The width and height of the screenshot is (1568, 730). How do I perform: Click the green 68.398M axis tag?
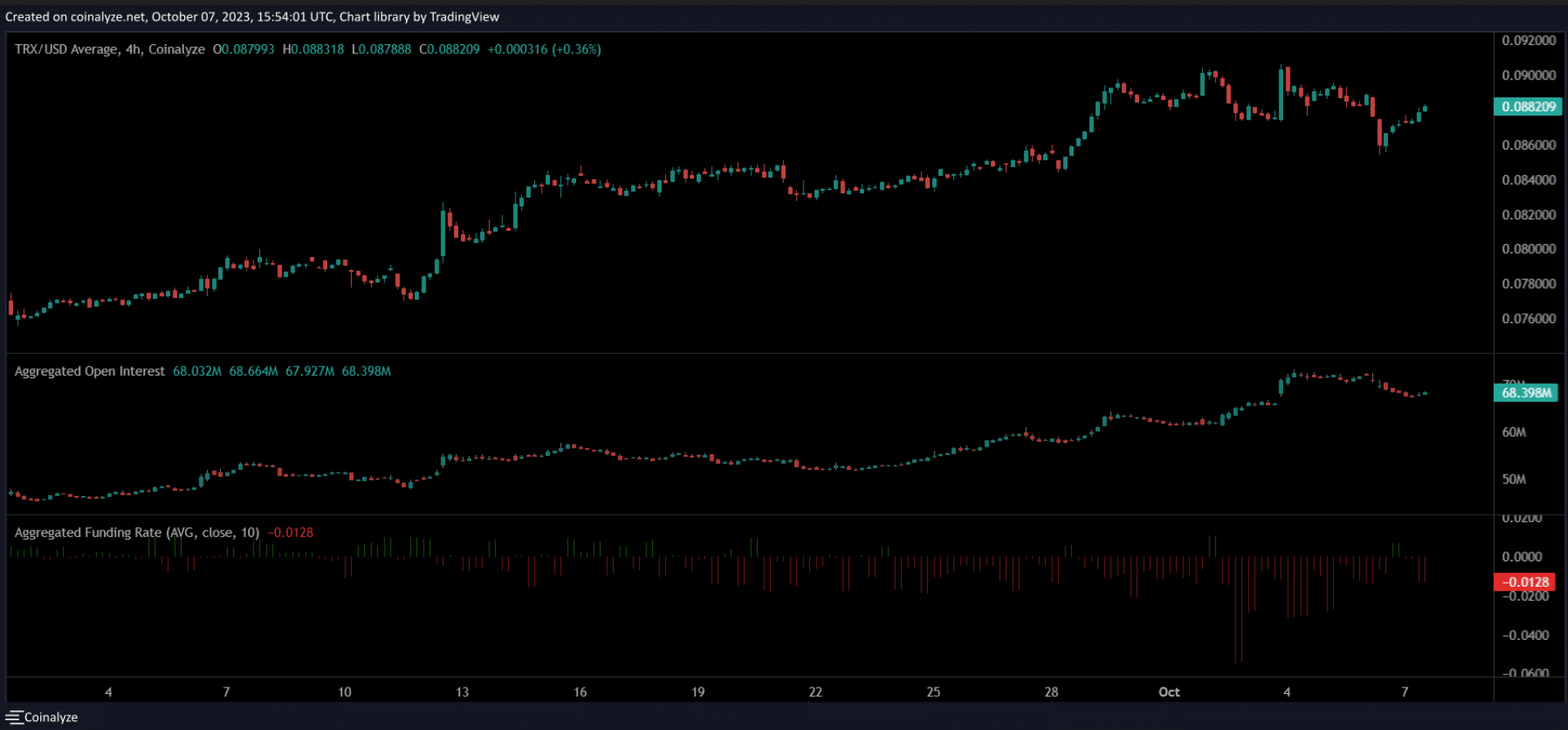pyautogui.click(x=1526, y=393)
